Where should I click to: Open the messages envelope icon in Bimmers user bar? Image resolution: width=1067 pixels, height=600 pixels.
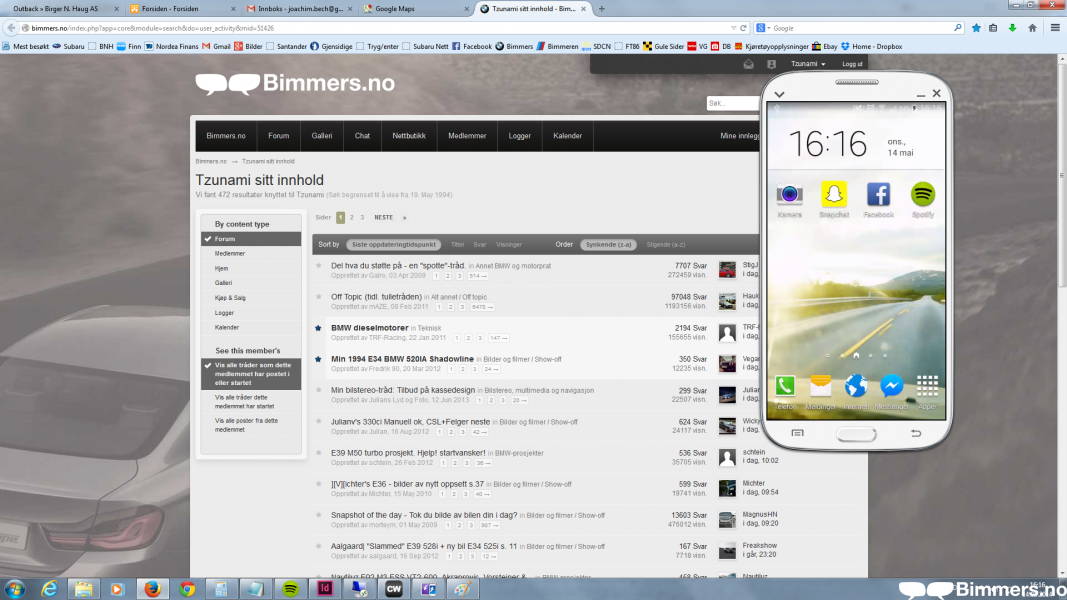tap(749, 64)
